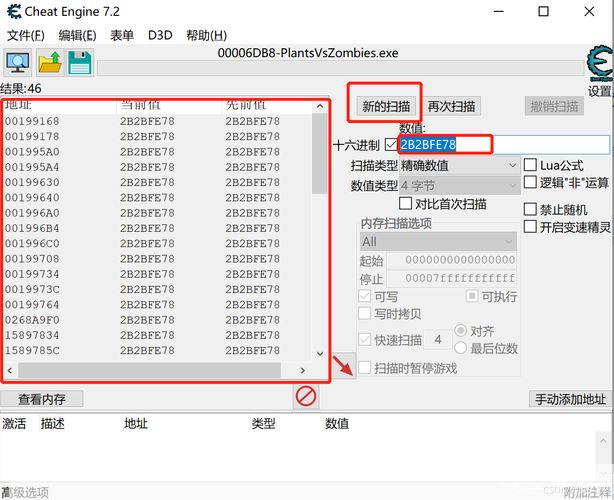Click 手动添加地址 to add address manually
The image size is (614, 500).
[x=570, y=399]
